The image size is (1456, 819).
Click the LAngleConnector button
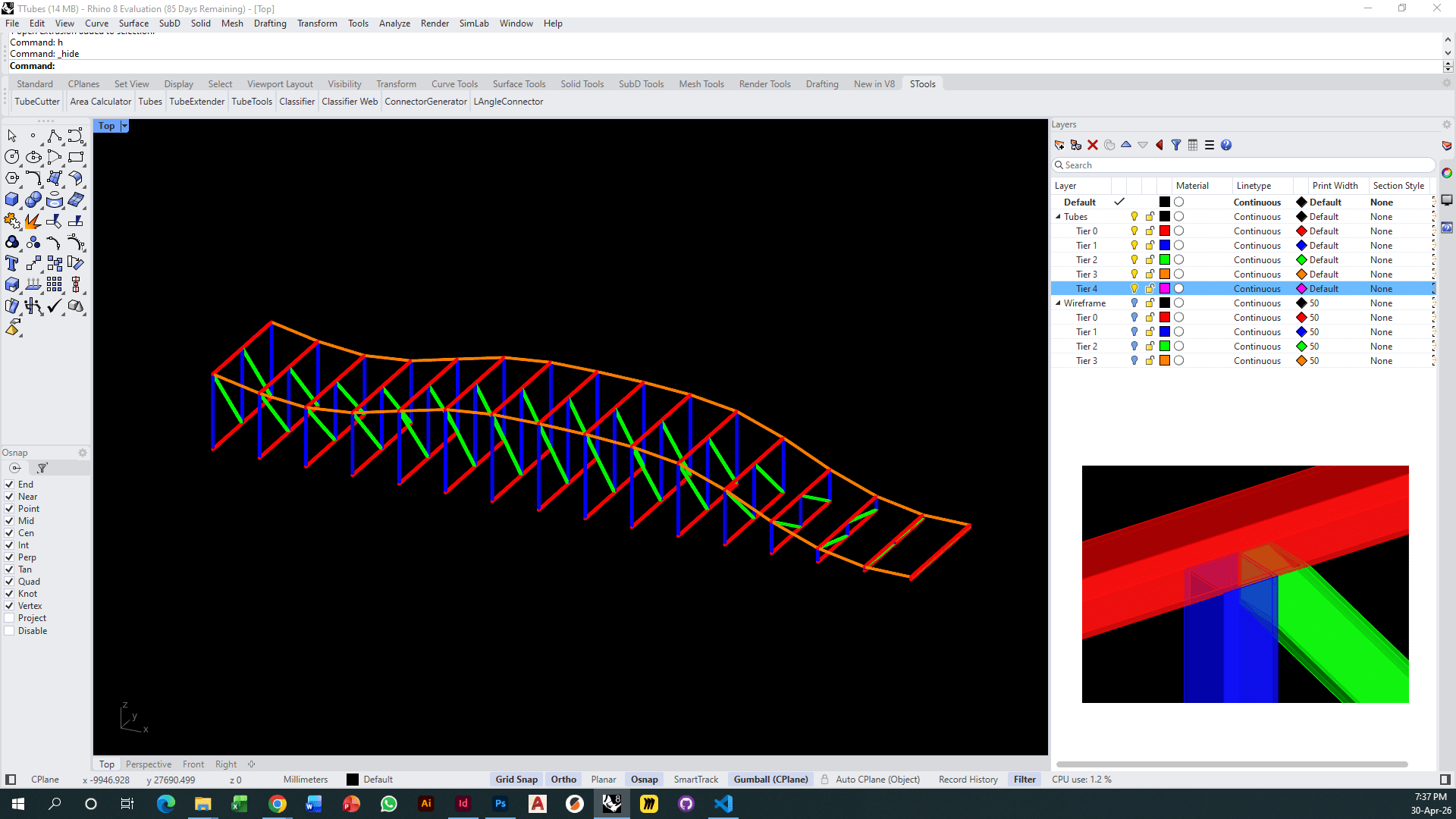(508, 102)
